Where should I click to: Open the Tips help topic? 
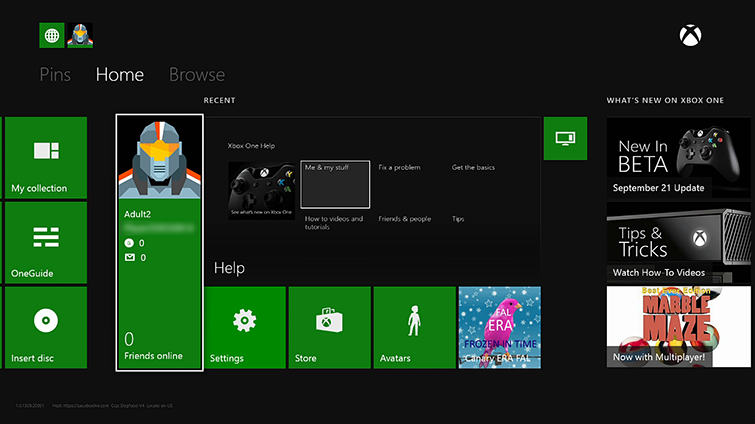458,219
